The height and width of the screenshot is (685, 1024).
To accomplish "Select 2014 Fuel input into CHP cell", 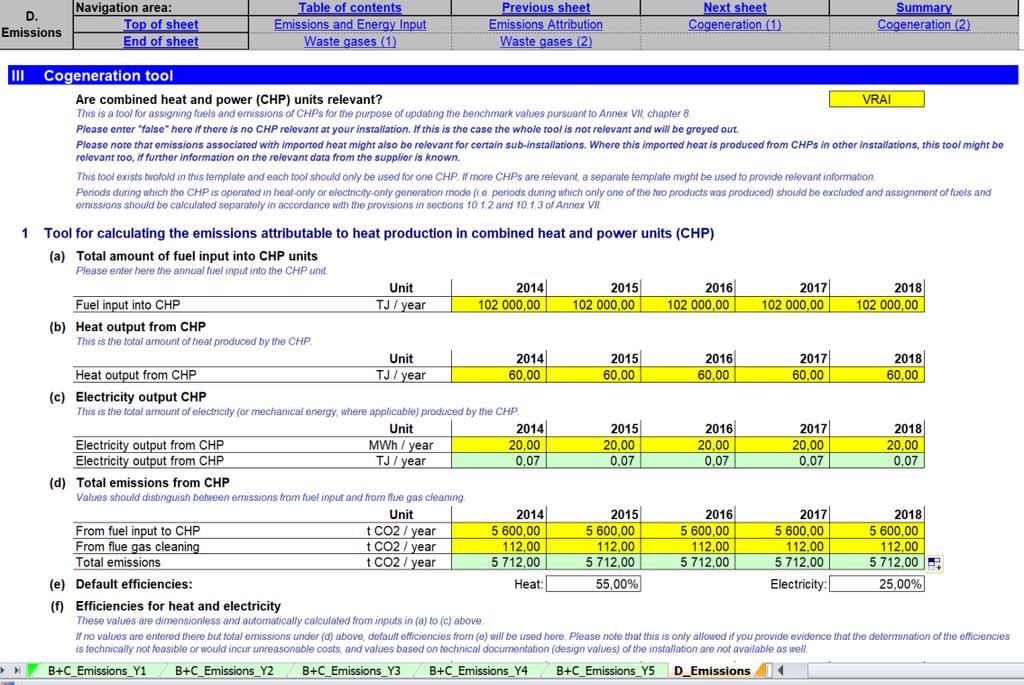I will 499,305.
